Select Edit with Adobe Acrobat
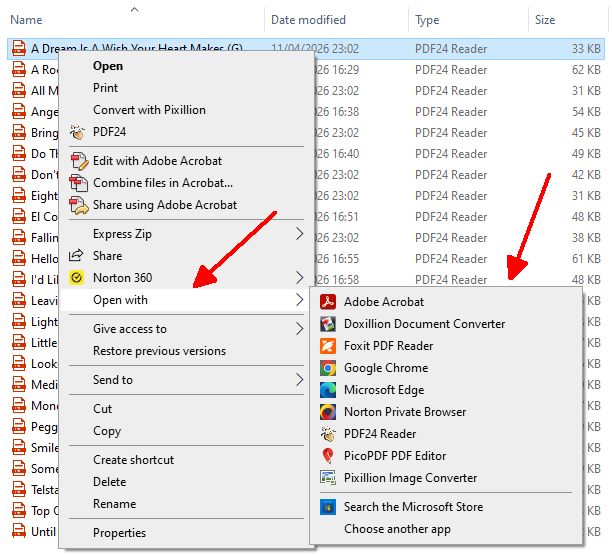612x555 pixels. (157, 161)
